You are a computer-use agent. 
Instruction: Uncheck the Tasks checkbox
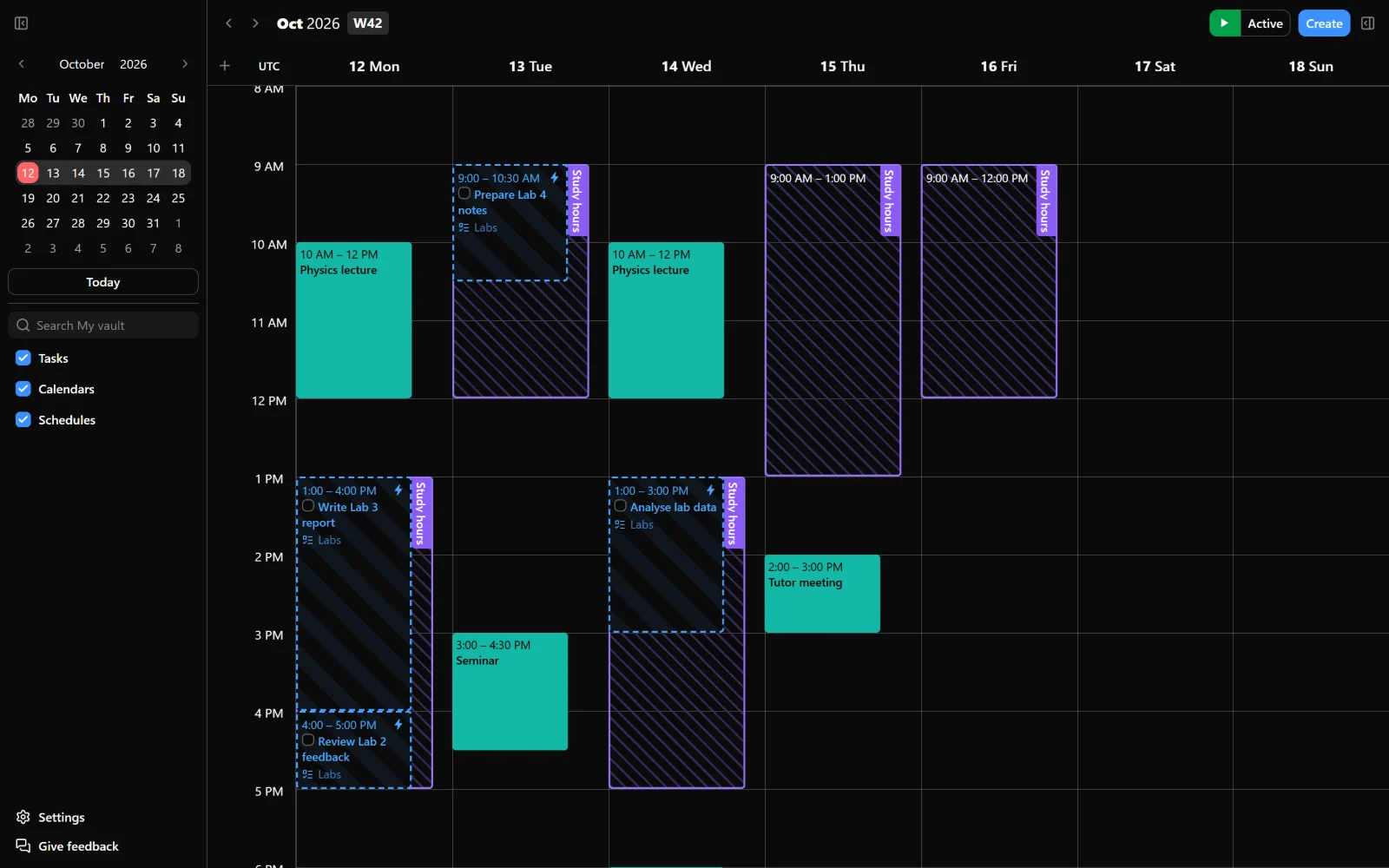23,358
